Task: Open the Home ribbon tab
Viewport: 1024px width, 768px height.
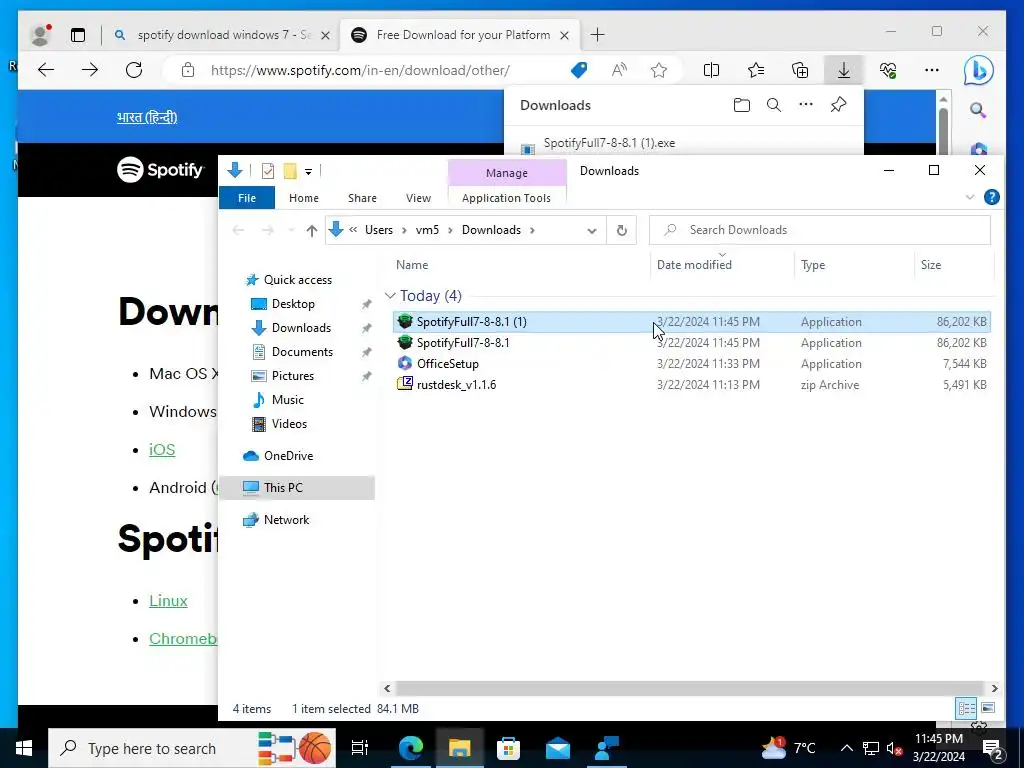Action: (x=304, y=198)
